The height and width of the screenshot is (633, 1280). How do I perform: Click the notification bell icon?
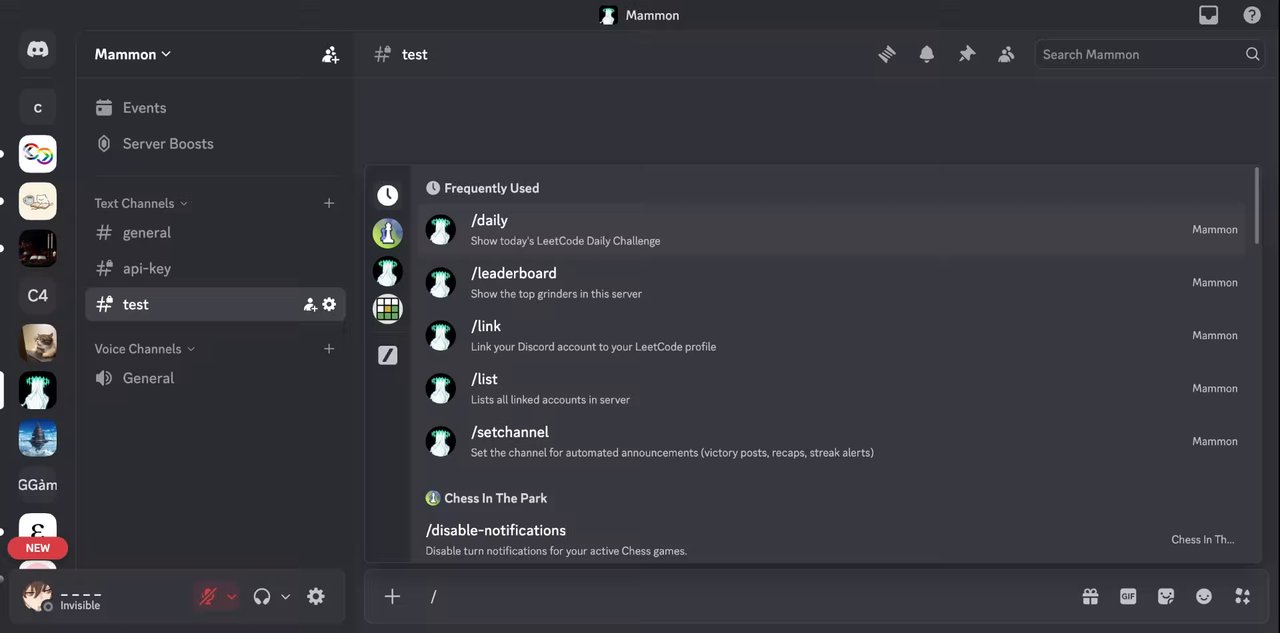(927, 55)
